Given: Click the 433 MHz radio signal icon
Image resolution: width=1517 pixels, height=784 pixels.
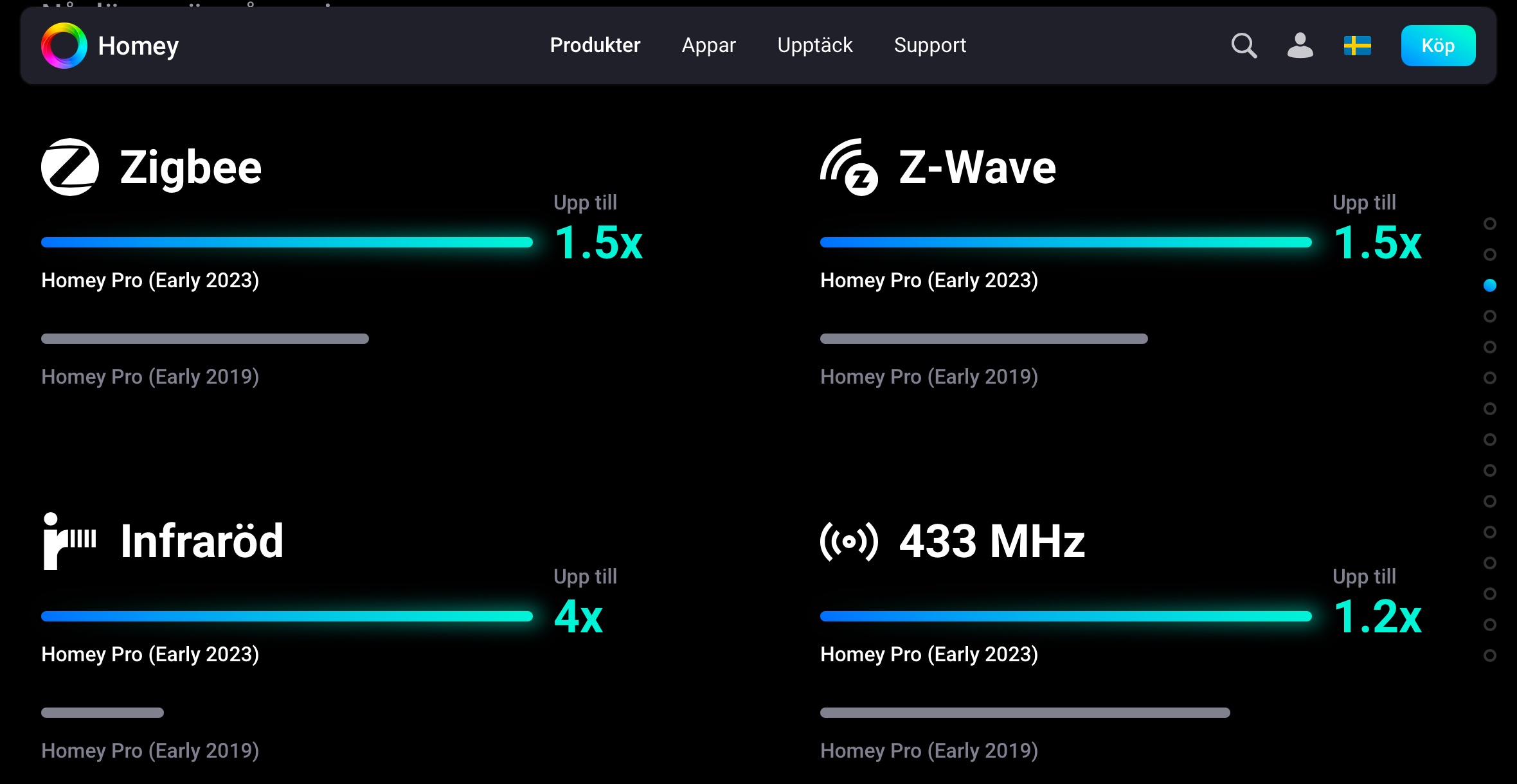Looking at the screenshot, I should click(849, 541).
